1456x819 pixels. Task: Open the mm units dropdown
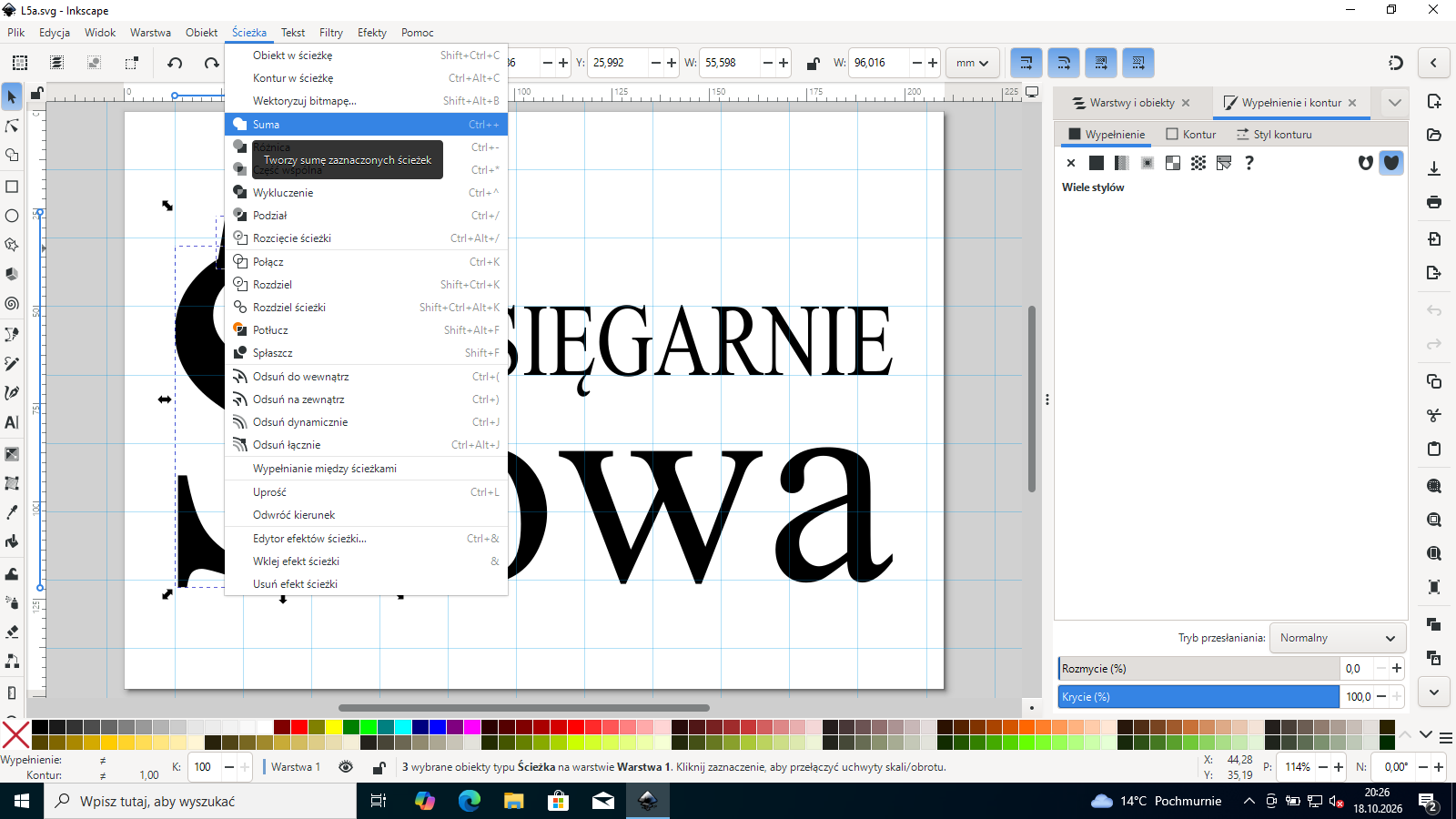coord(972,63)
